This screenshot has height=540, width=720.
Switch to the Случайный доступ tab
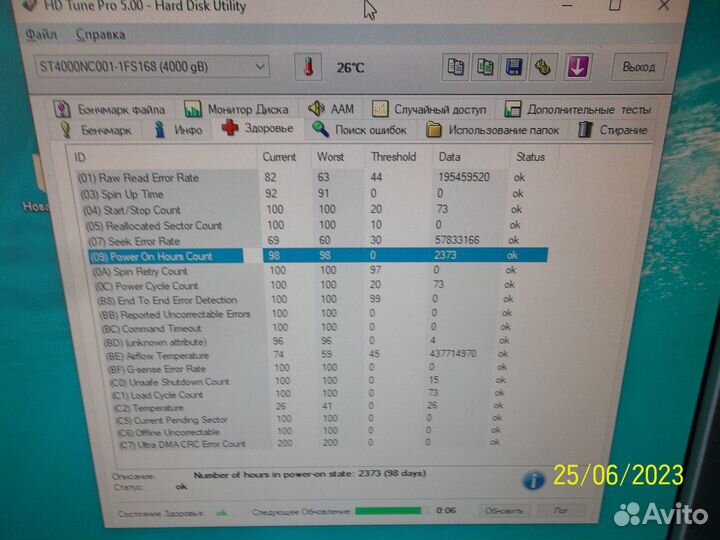click(x=429, y=109)
